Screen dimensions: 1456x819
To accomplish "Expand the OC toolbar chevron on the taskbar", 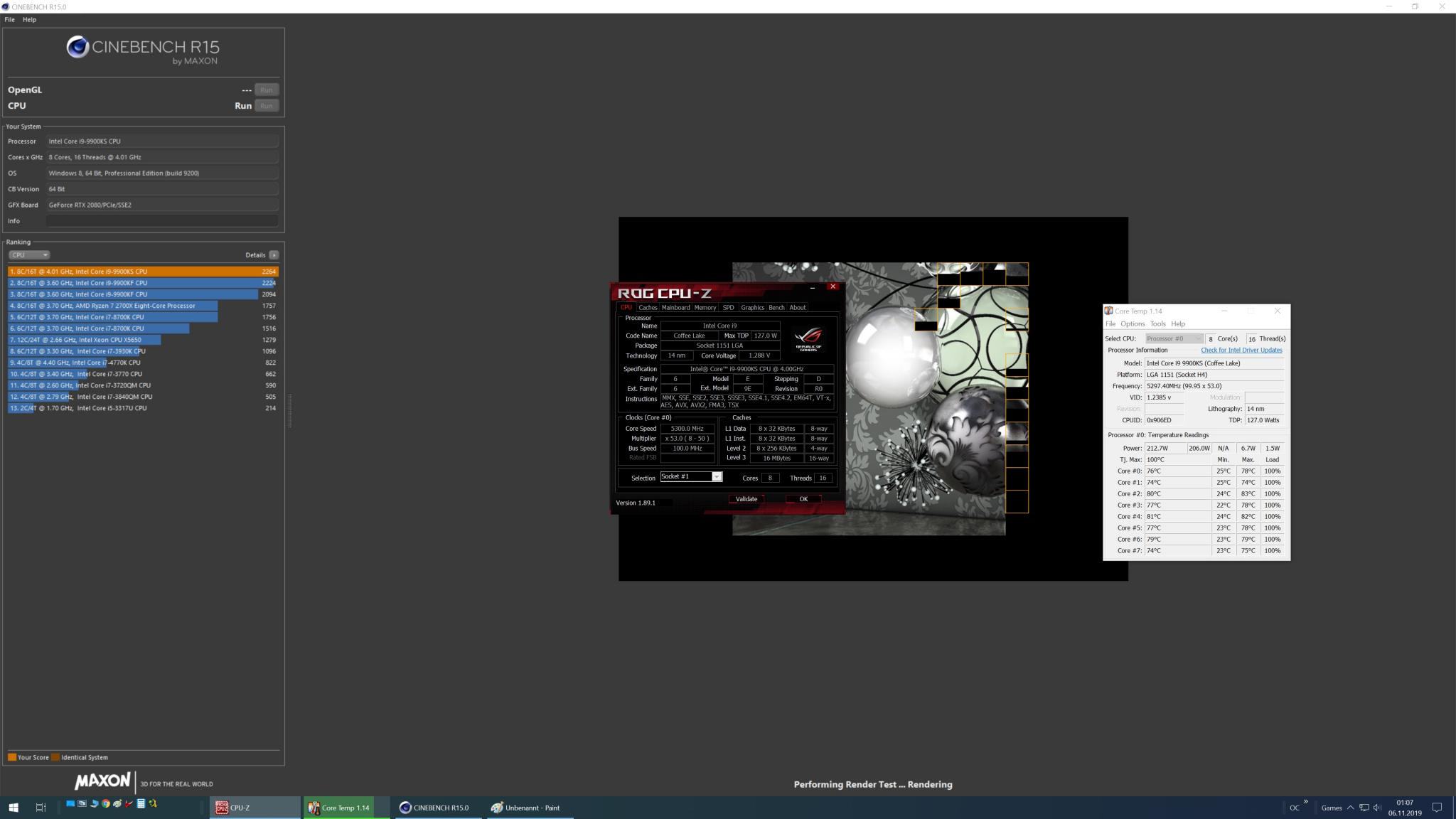I will tap(1306, 802).
